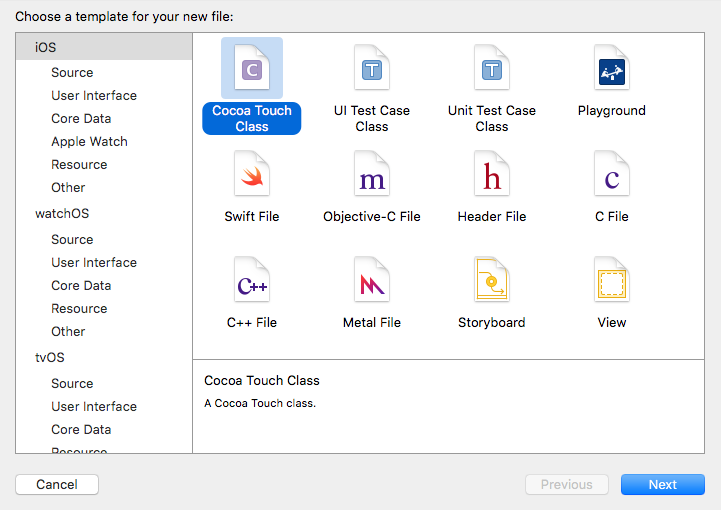
Task: Choose the Swift File template
Action: [252, 176]
